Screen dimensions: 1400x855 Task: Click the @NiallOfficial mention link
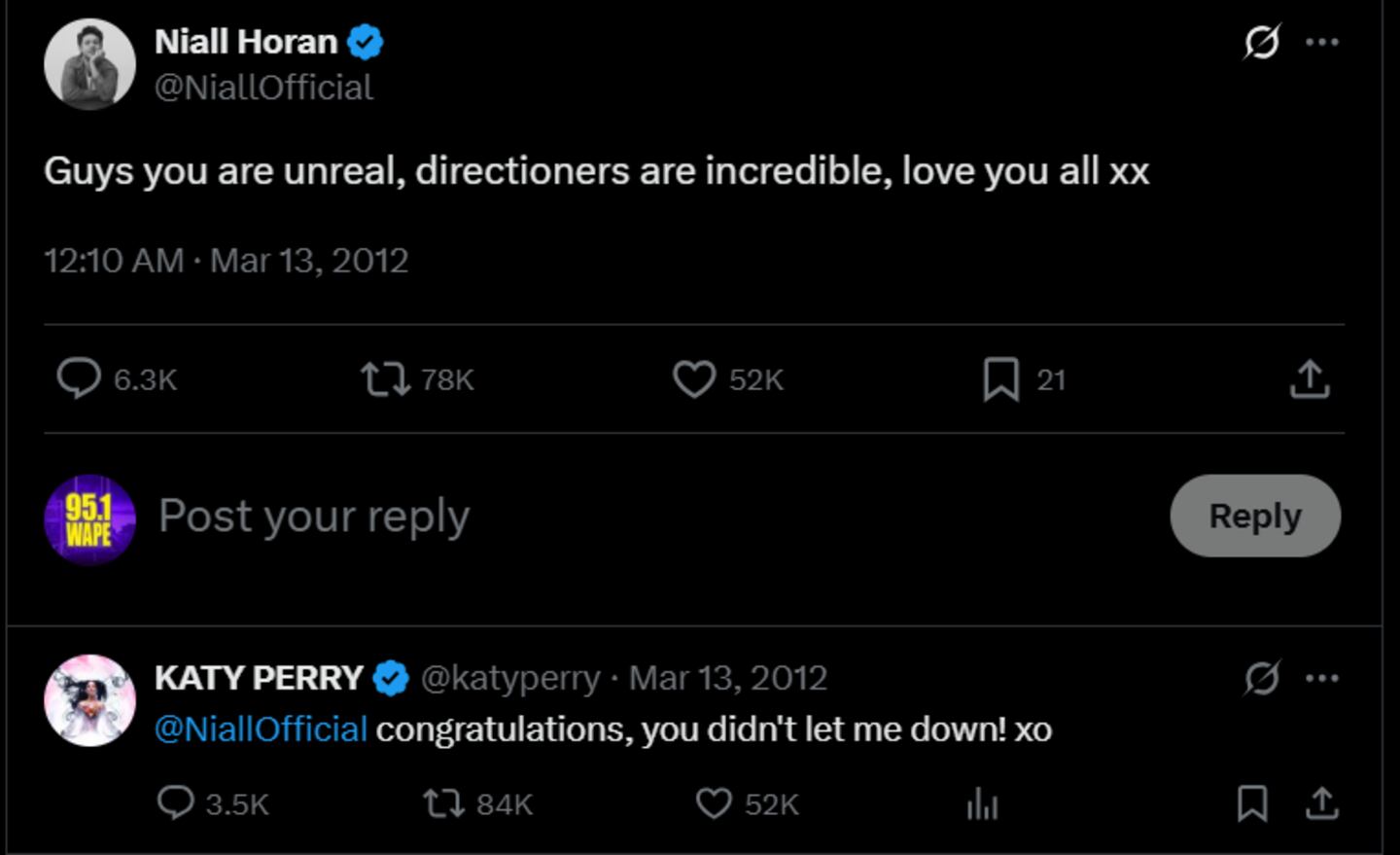point(261,730)
